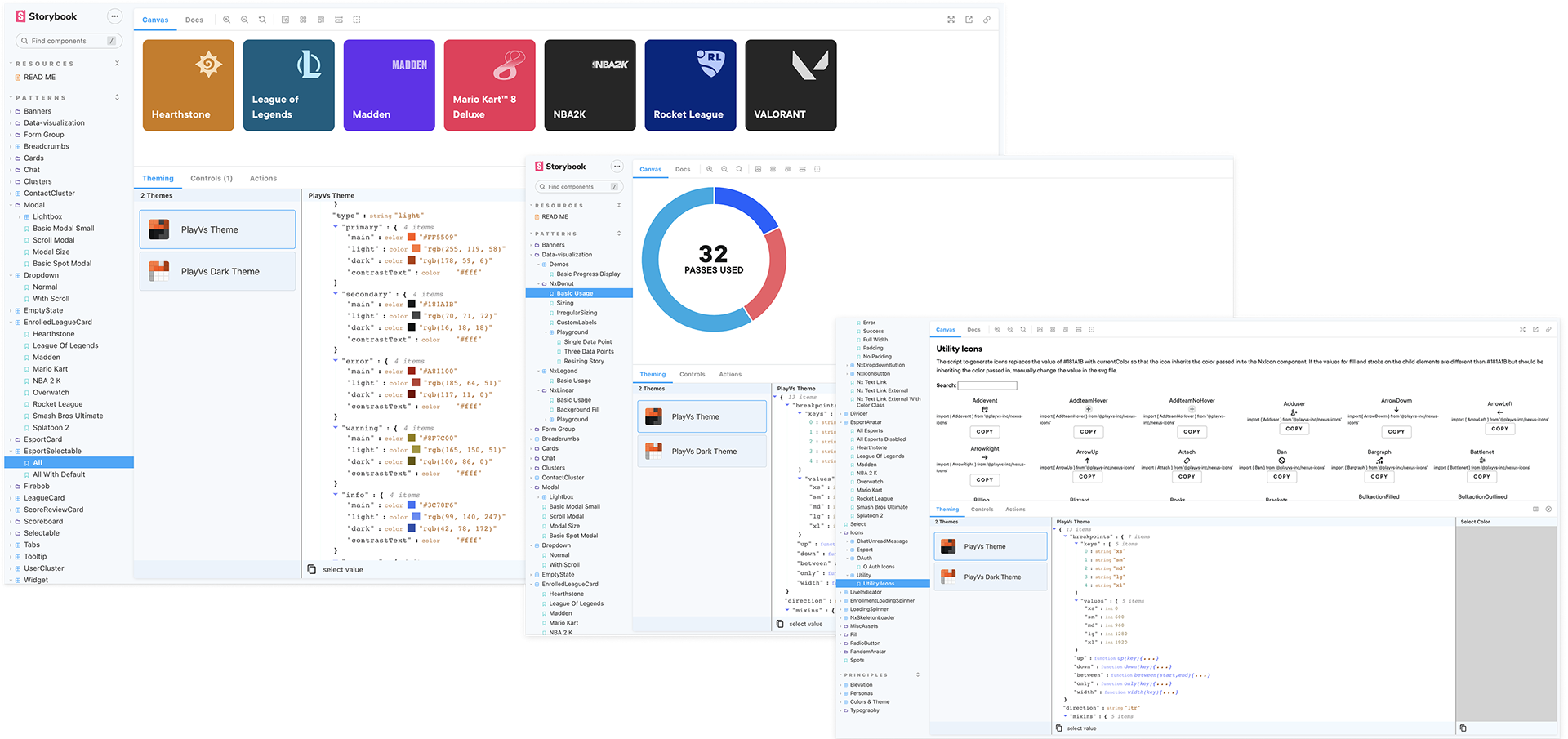Copy the Battlenet icon import

(x=1481, y=476)
